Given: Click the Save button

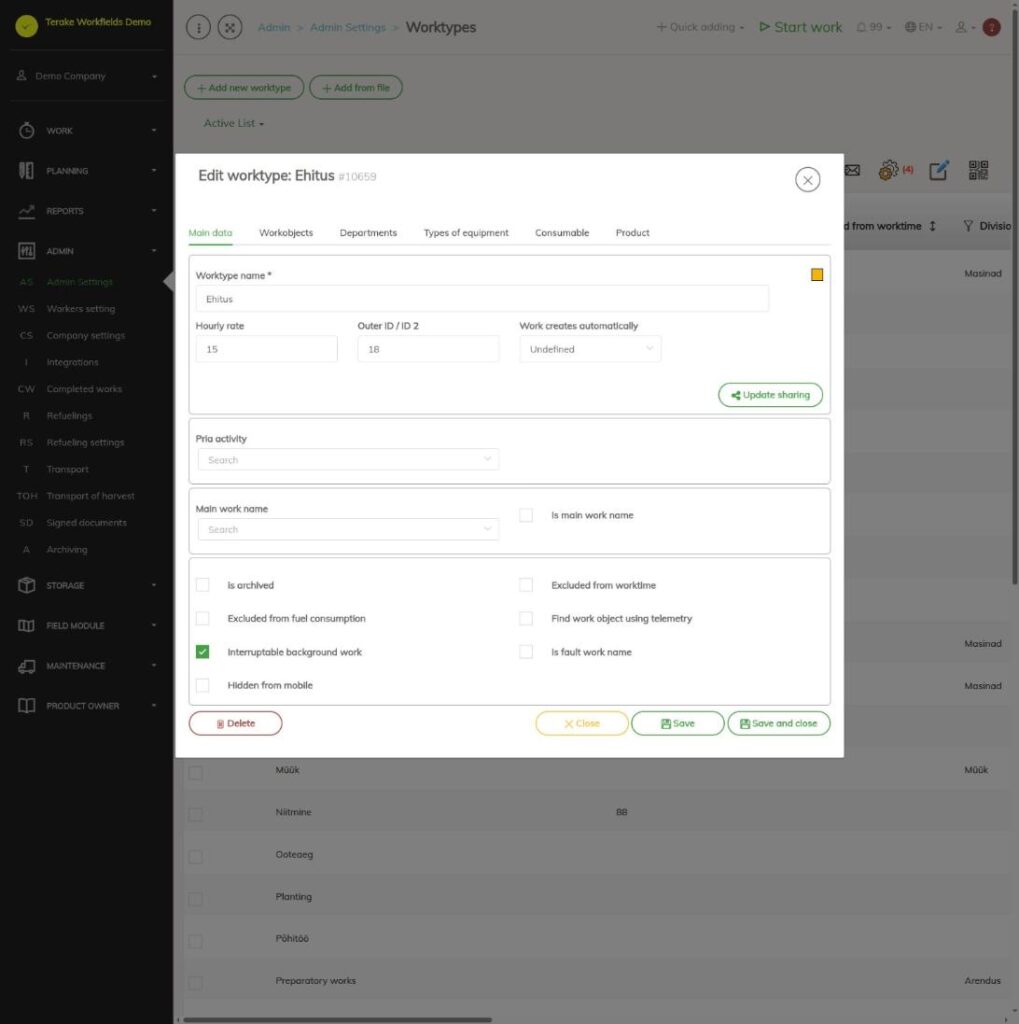Looking at the screenshot, I should pos(677,724).
